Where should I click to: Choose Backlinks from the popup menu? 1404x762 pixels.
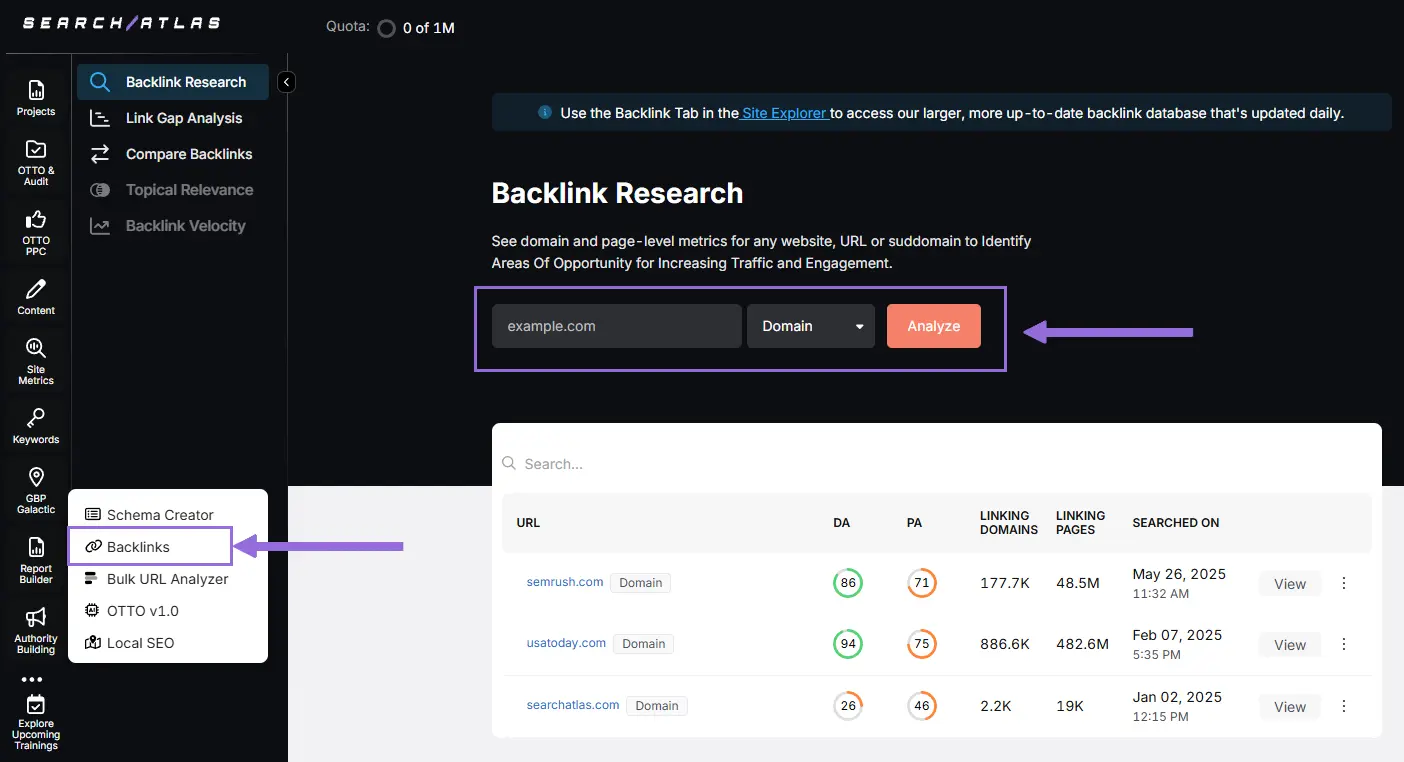(x=138, y=547)
